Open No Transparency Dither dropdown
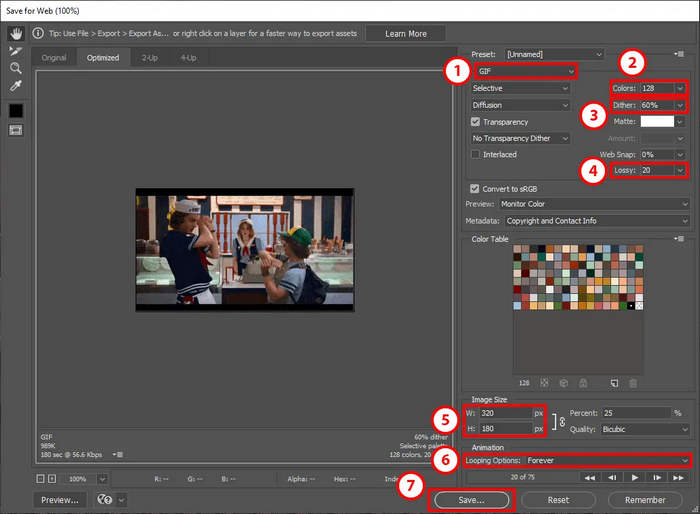The width and height of the screenshot is (700, 514). 520,138
